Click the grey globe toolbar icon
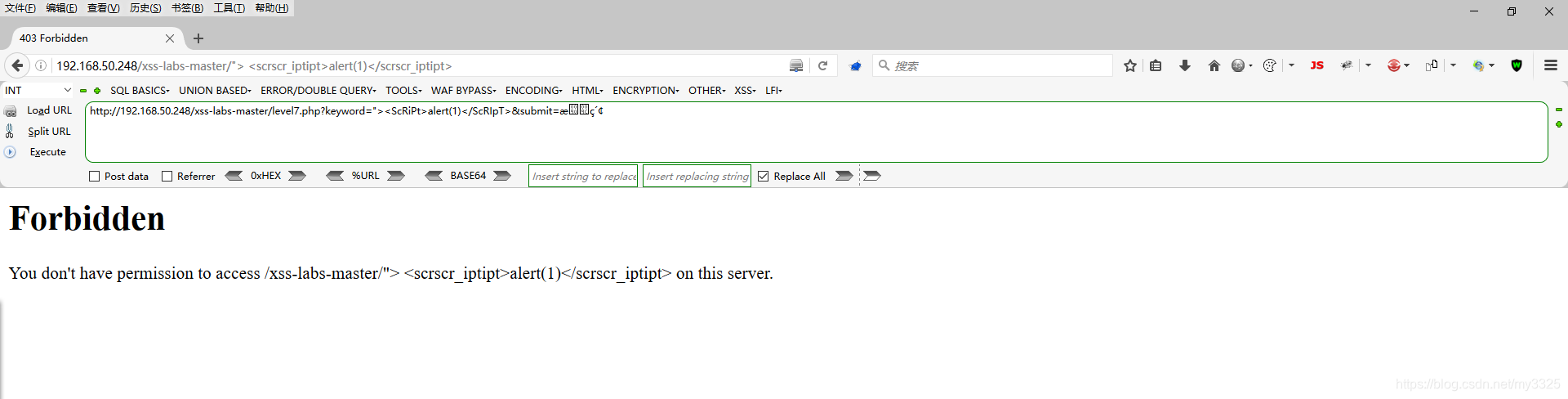 coord(1238,65)
